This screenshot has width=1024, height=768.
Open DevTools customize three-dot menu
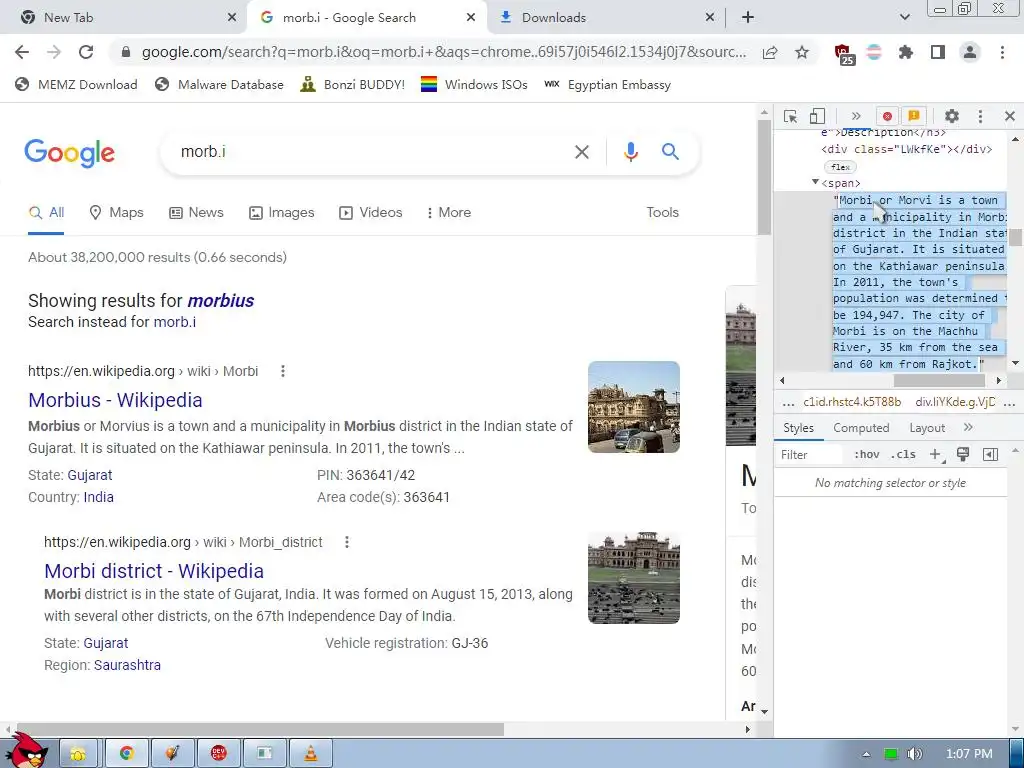(x=980, y=116)
